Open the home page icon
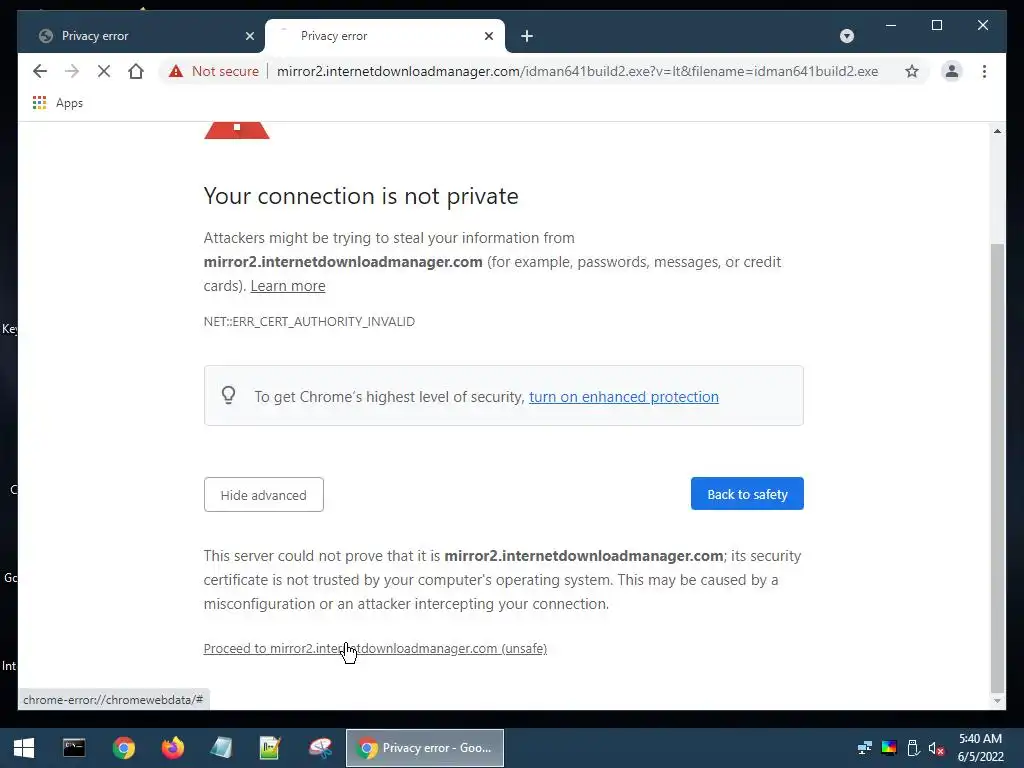The width and height of the screenshot is (1024, 768). tap(136, 71)
